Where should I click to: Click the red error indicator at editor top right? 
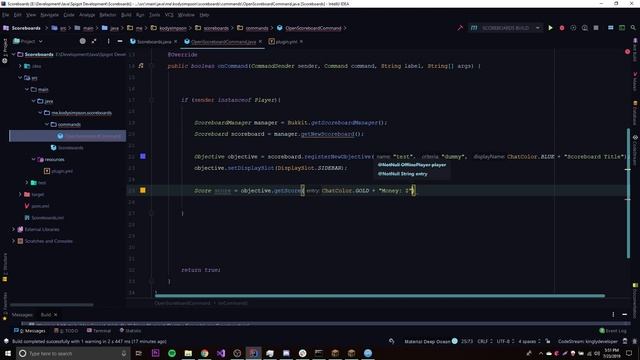click(627, 52)
